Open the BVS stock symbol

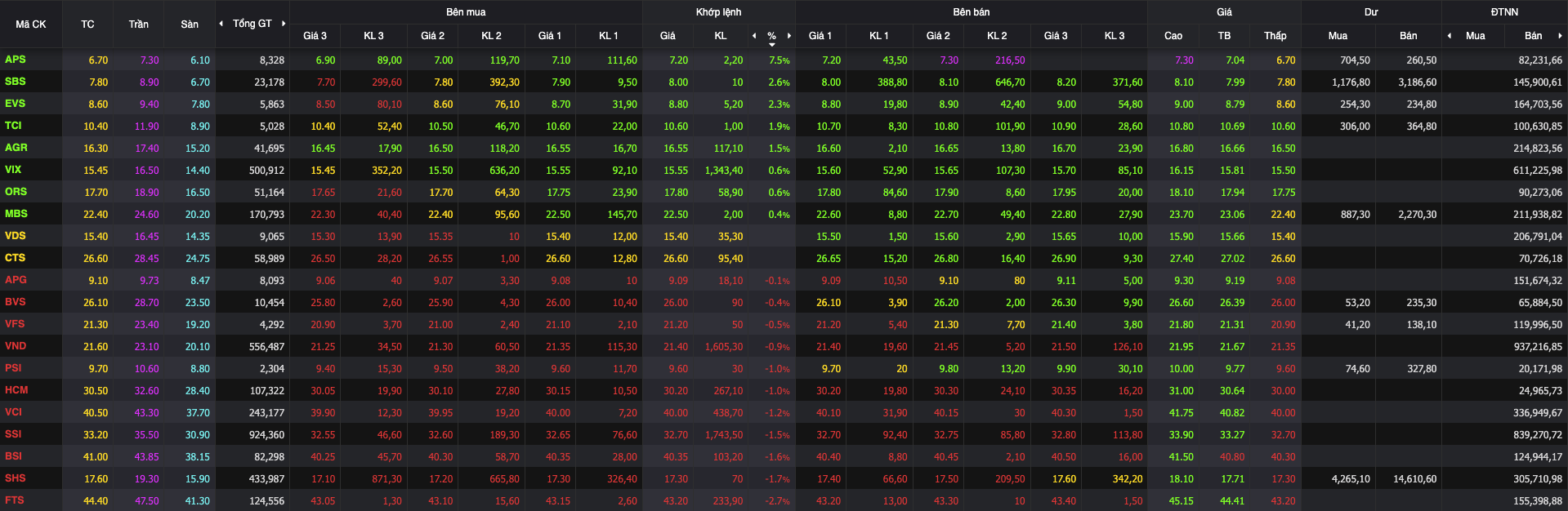(16, 302)
